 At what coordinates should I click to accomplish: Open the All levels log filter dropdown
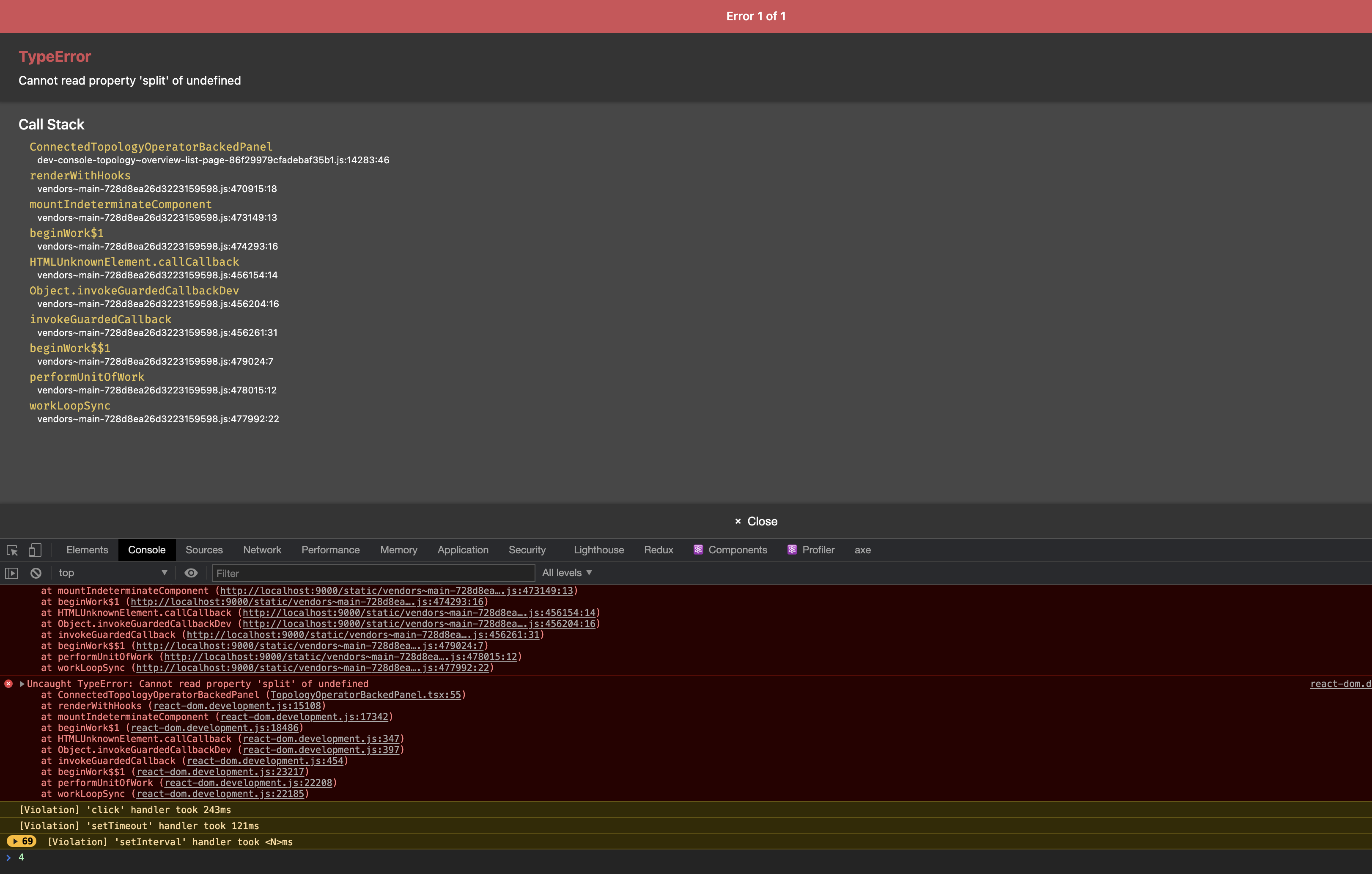pos(567,573)
